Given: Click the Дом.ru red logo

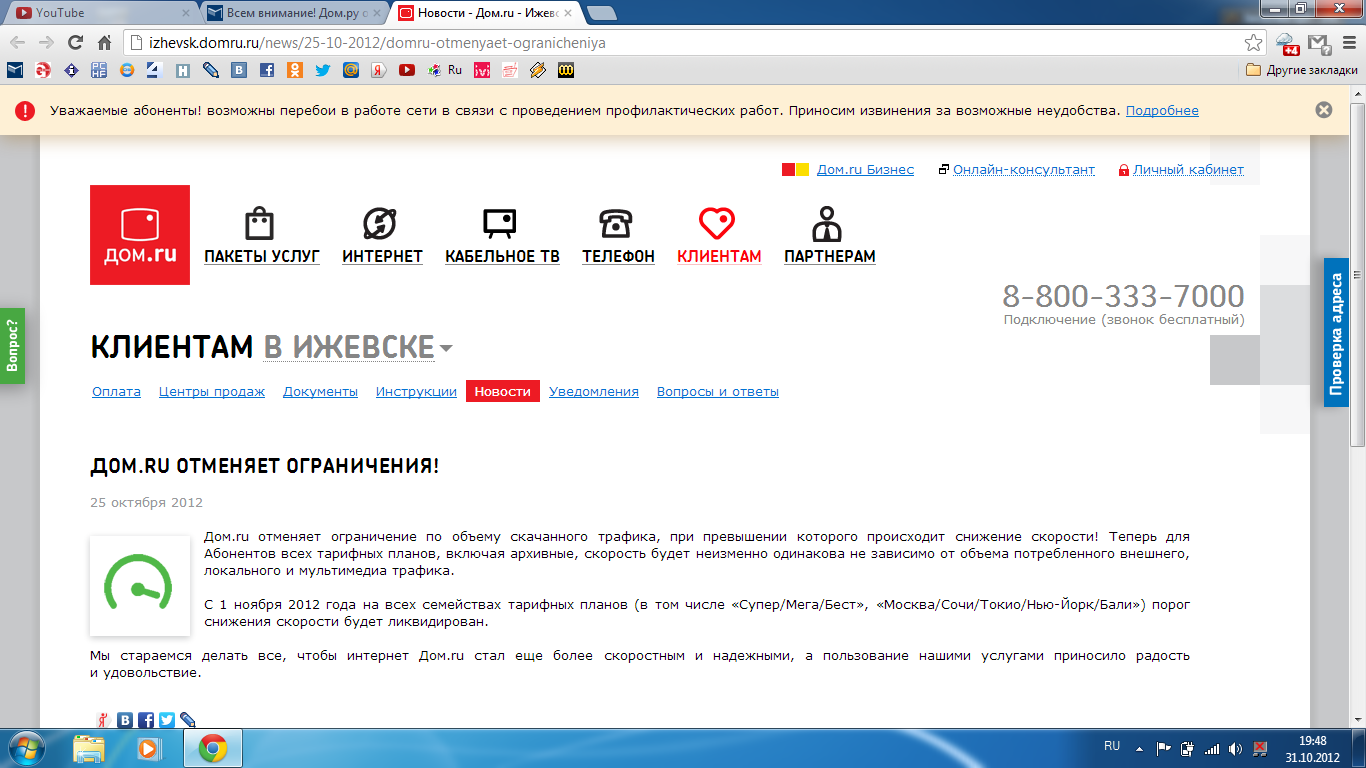Looking at the screenshot, I should point(140,235).
